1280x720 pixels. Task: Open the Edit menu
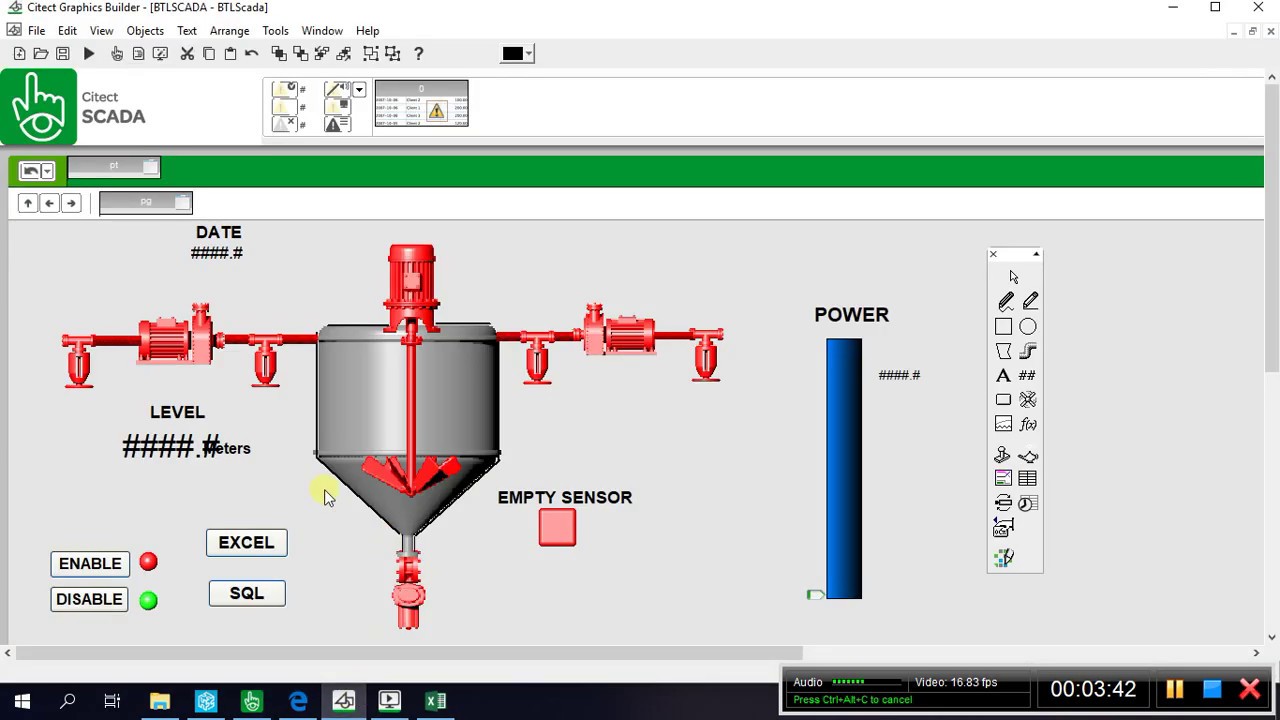pos(67,31)
